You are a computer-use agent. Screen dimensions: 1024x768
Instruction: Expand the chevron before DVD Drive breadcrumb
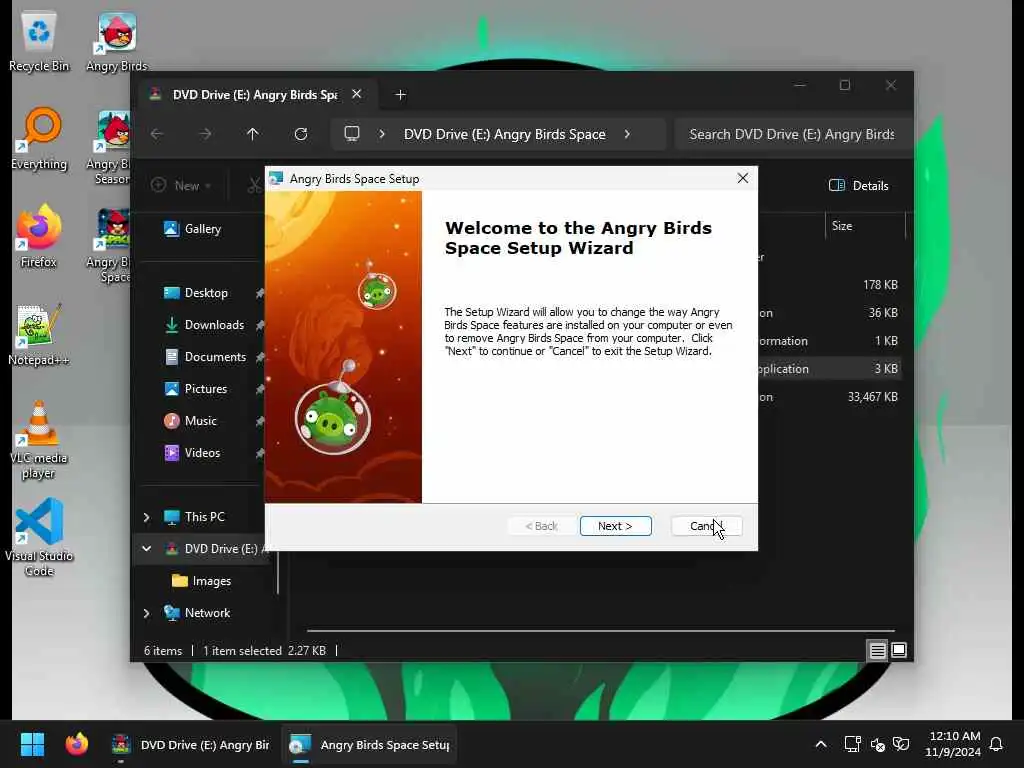[x=382, y=134]
